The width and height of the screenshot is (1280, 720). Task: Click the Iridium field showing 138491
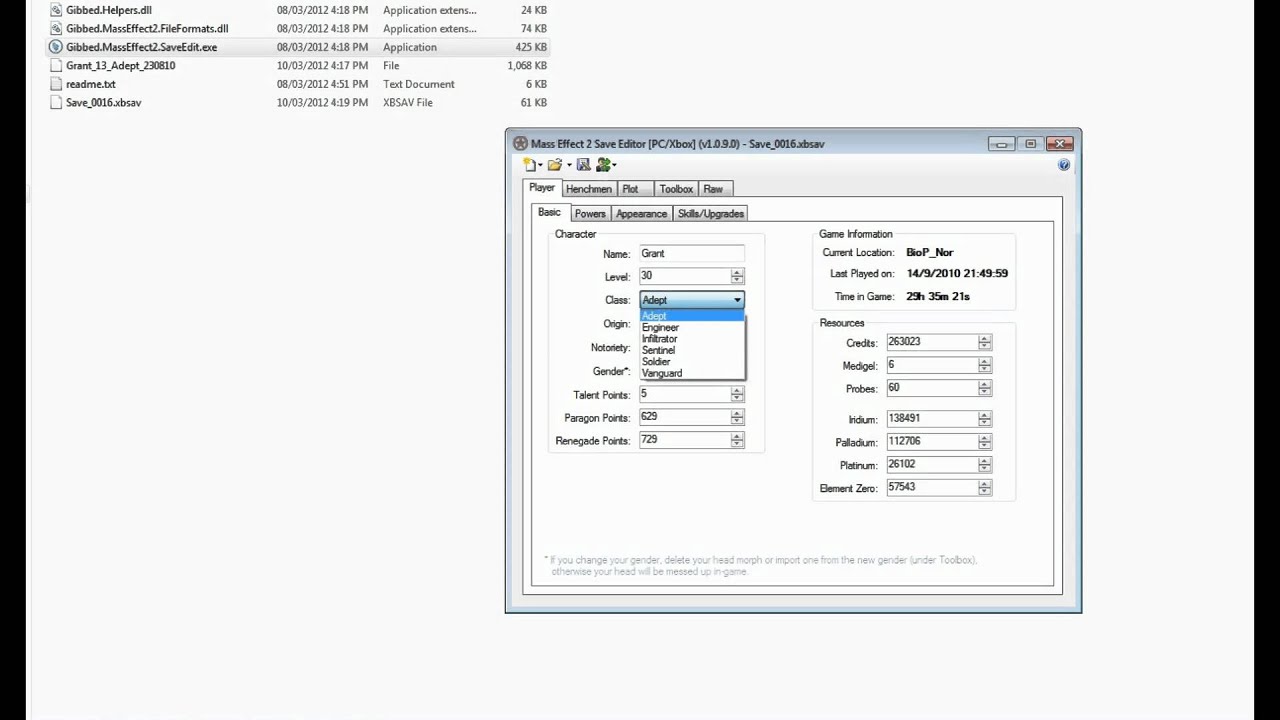pyautogui.click(x=932, y=419)
